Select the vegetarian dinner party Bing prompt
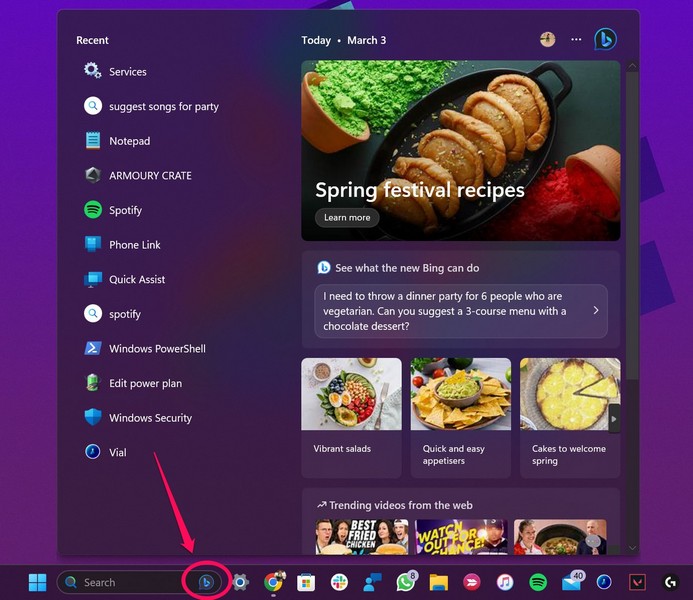The image size is (693, 600). (461, 311)
